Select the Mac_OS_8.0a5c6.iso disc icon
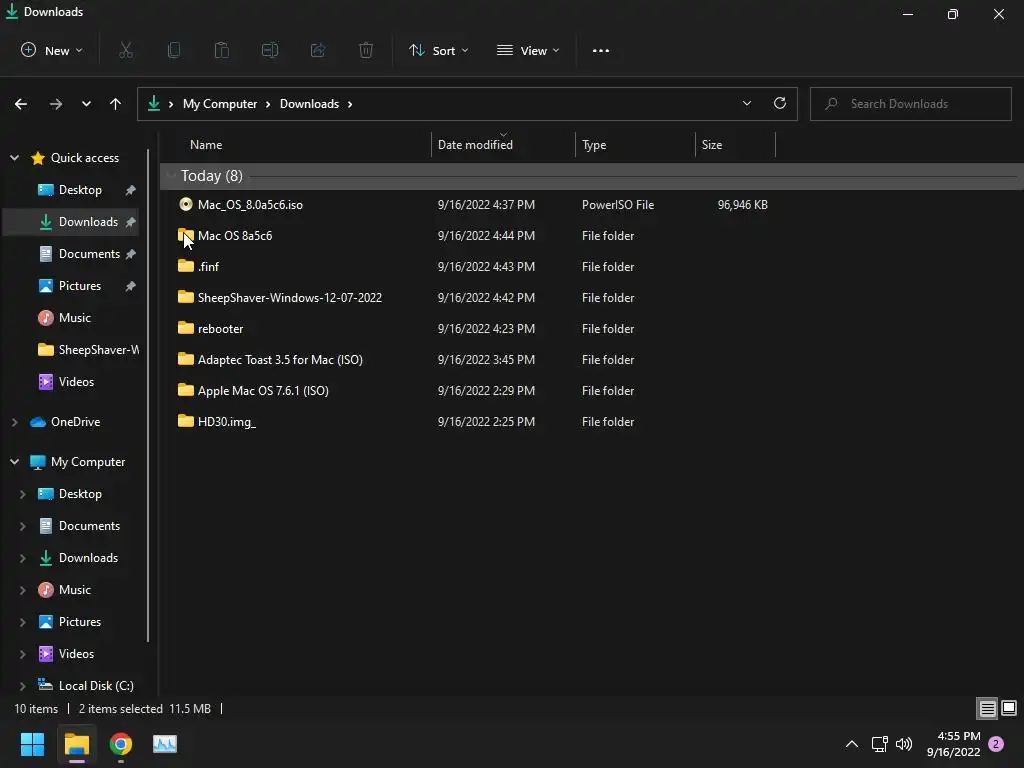The width and height of the screenshot is (1024, 768). pyautogui.click(x=186, y=204)
